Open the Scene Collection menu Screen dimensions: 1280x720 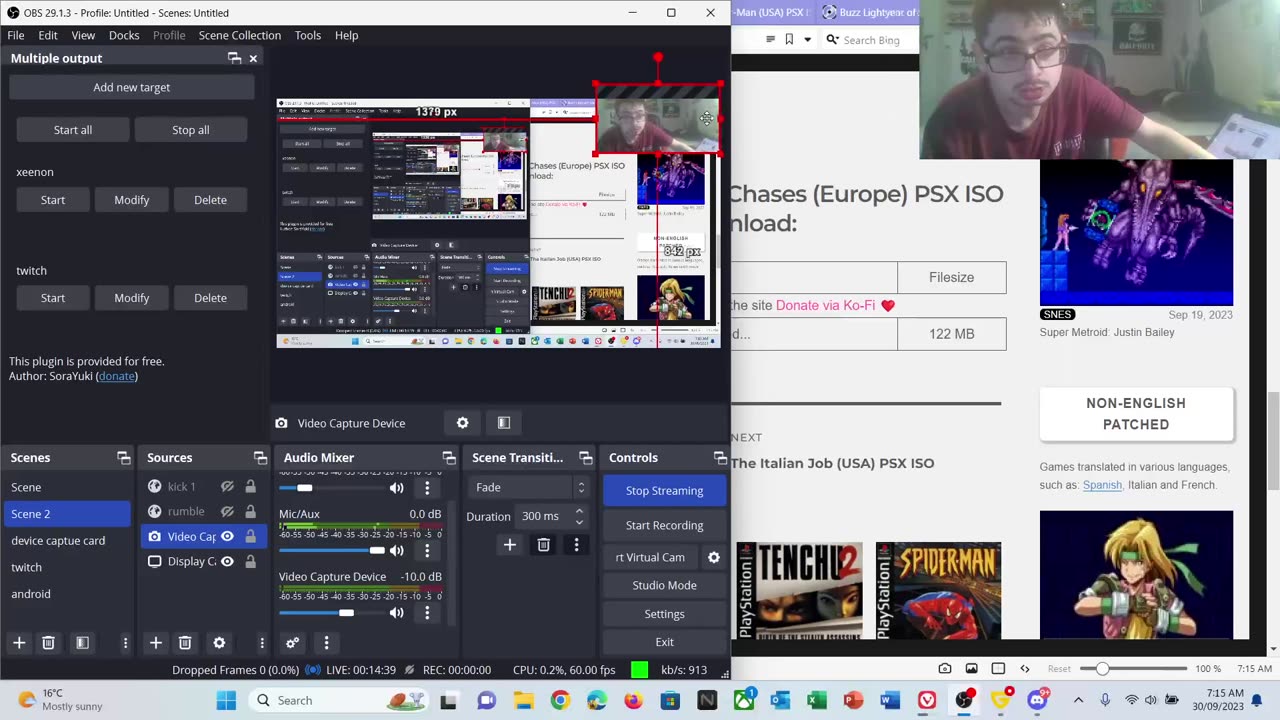pos(240,35)
